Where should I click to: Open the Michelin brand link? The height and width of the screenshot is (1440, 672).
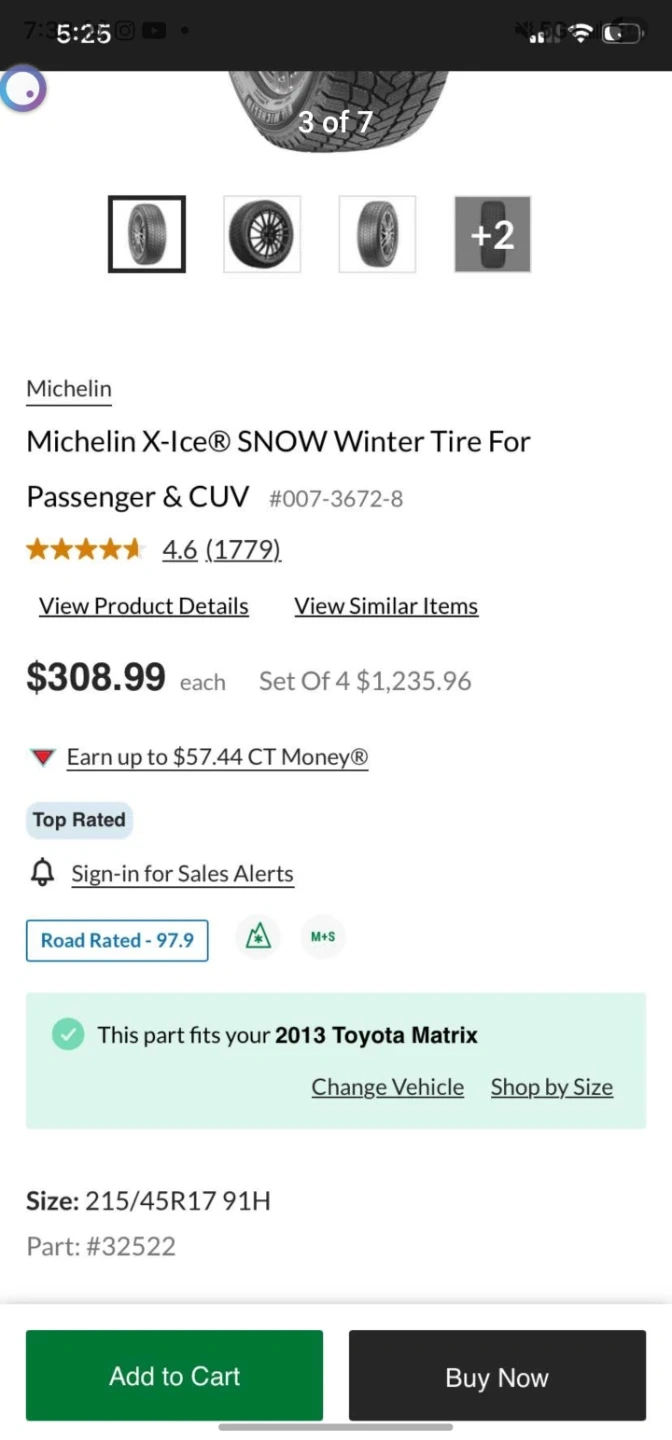coord(69,389)
